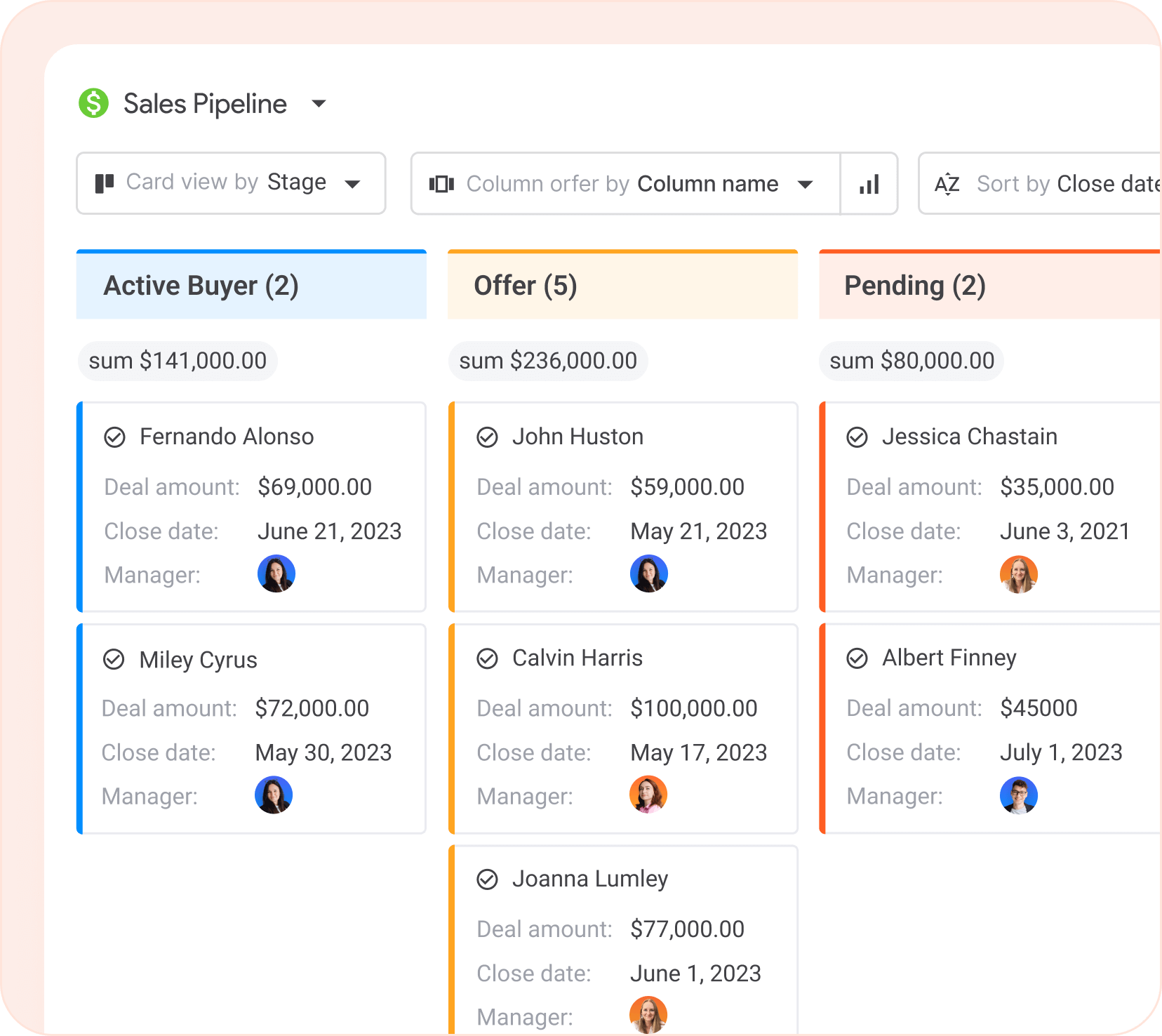Click the checkmark icon on Joanna Lumley's card
The height and width of the screenshot is (1036, 1162).
[x=488, y=878]
